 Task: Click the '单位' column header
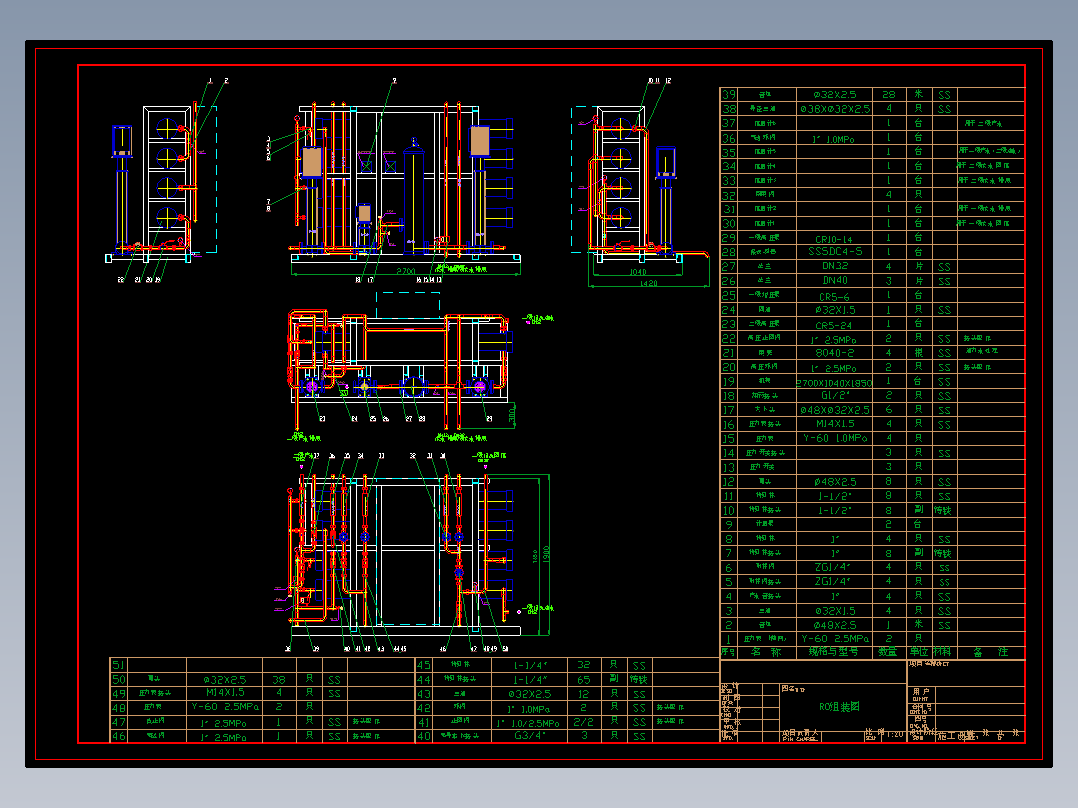[919, 652]
